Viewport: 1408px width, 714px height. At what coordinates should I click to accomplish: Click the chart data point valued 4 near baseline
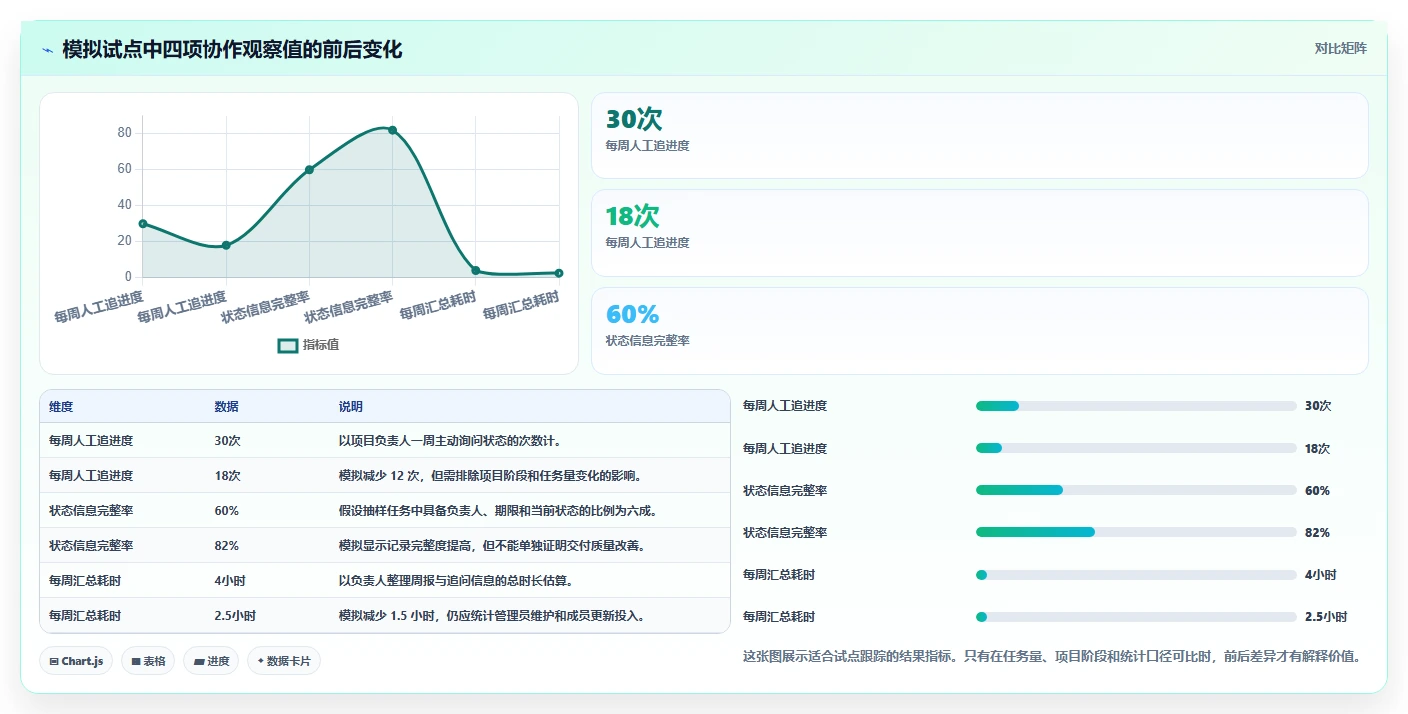tap(475, 271)
